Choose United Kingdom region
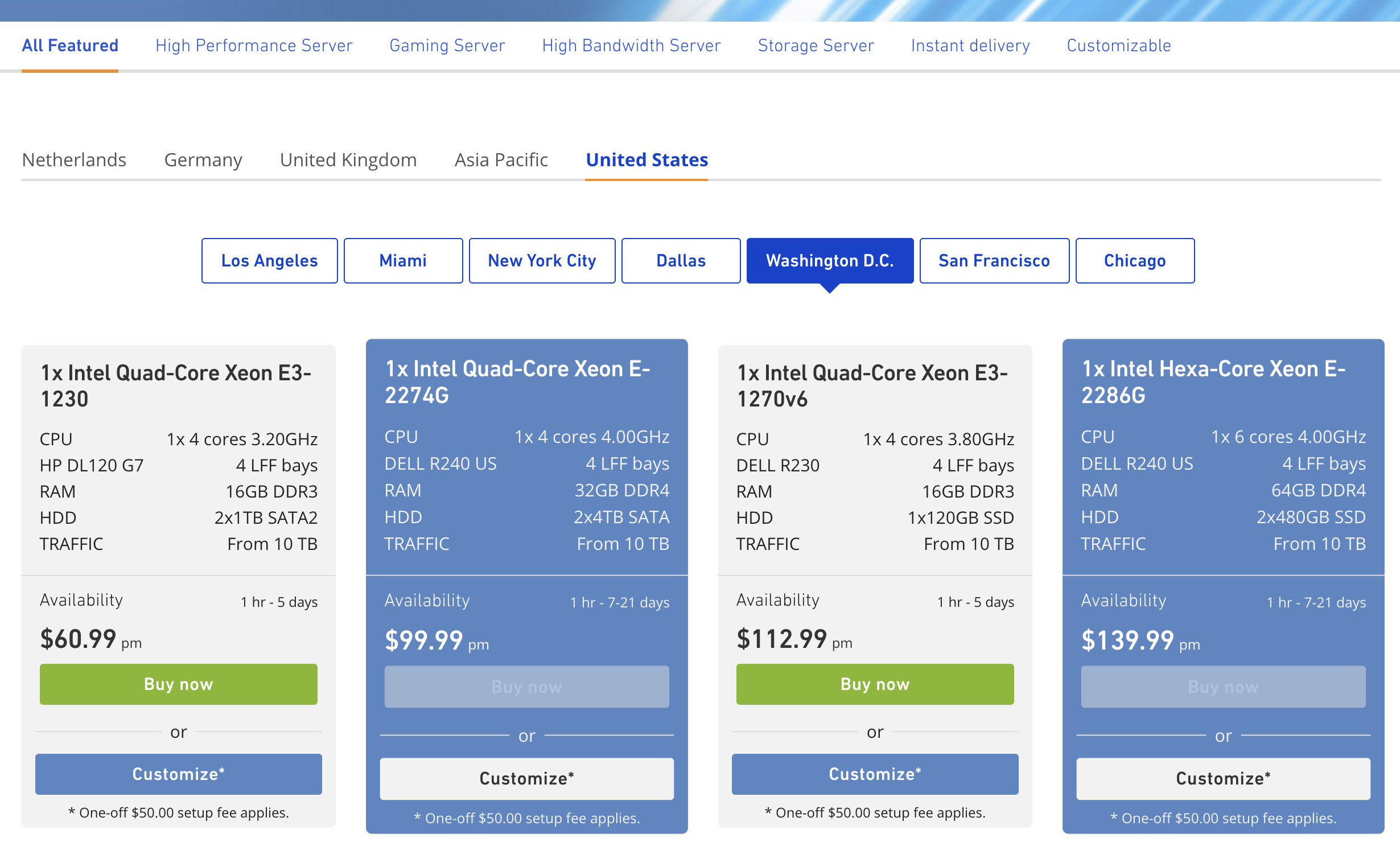 pos(348,160)
